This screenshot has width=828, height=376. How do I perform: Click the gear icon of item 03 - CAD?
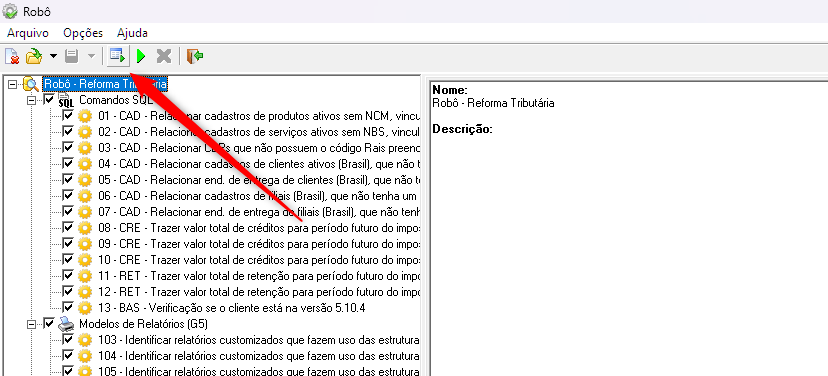click(x=84, y=147)
